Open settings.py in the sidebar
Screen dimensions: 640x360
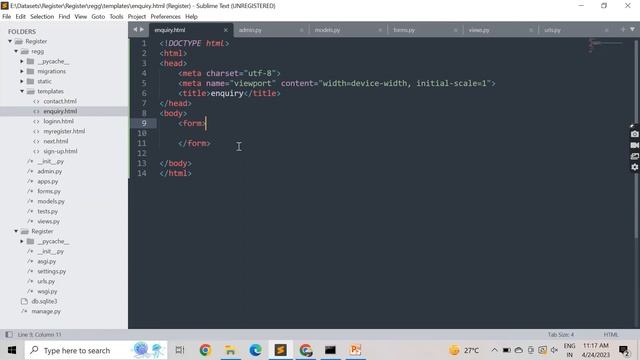pos(51,271)
